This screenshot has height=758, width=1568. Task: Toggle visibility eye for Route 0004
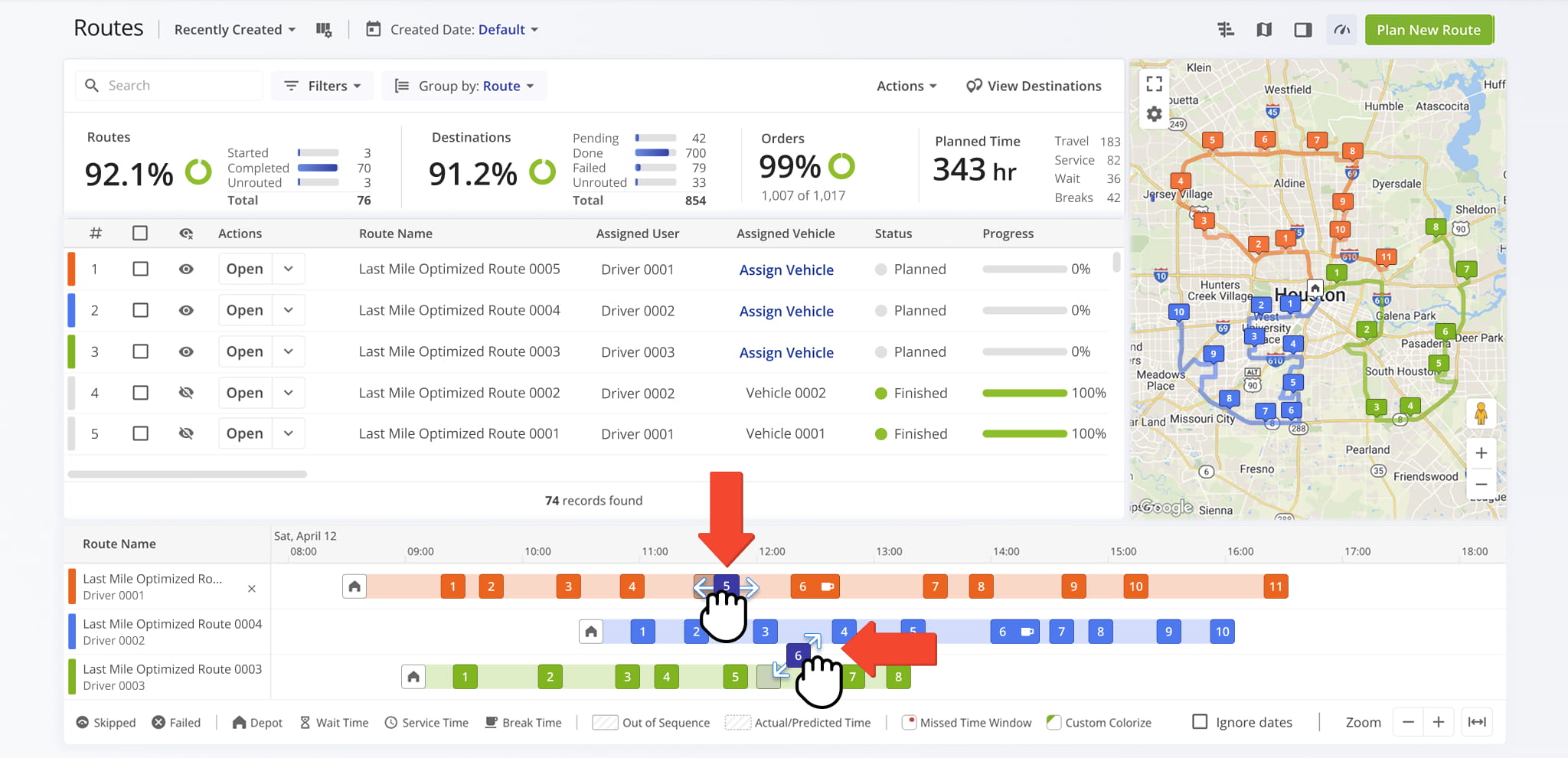coord(186,310)
